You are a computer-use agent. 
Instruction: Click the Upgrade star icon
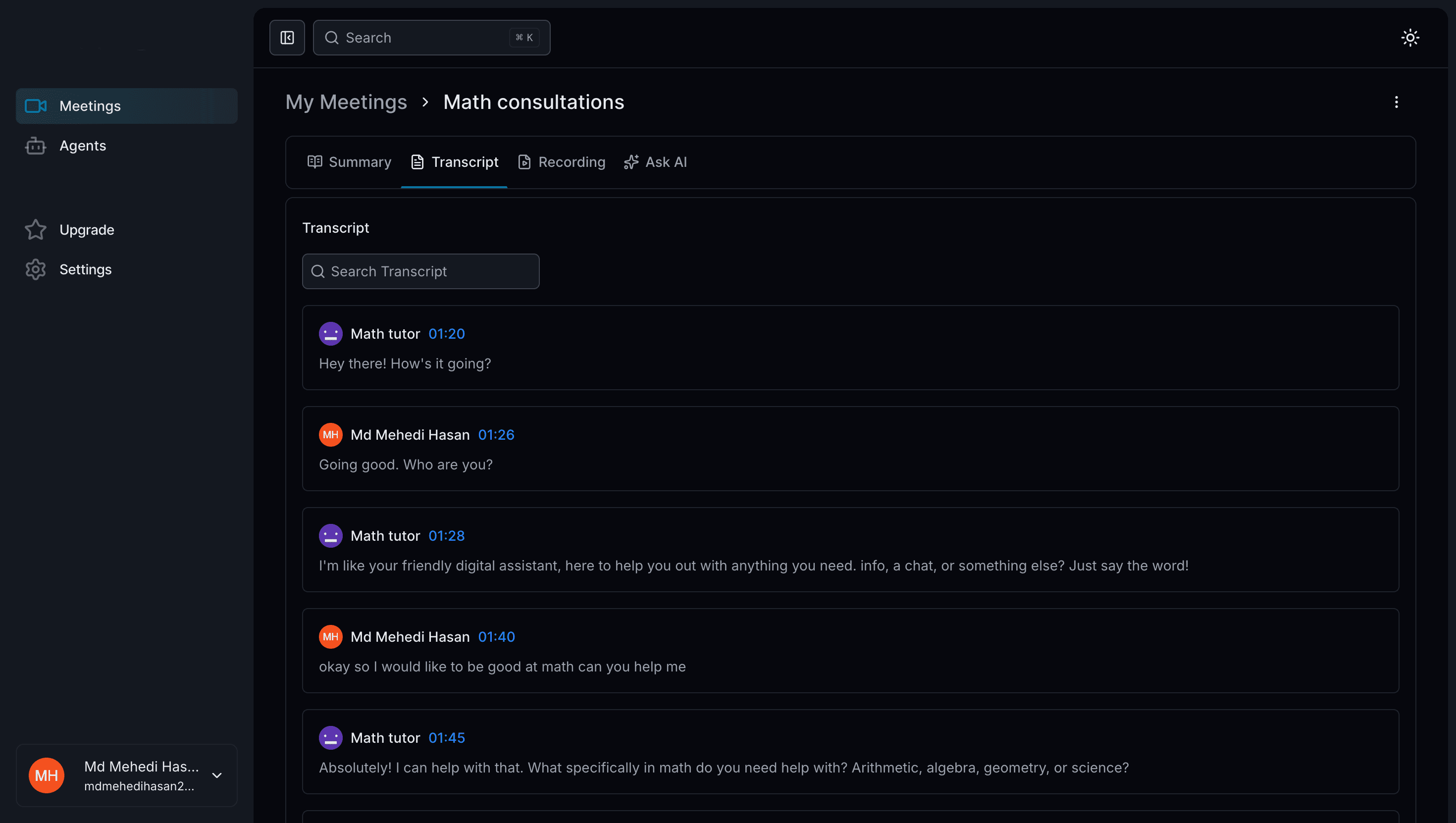tap(36, 230)
